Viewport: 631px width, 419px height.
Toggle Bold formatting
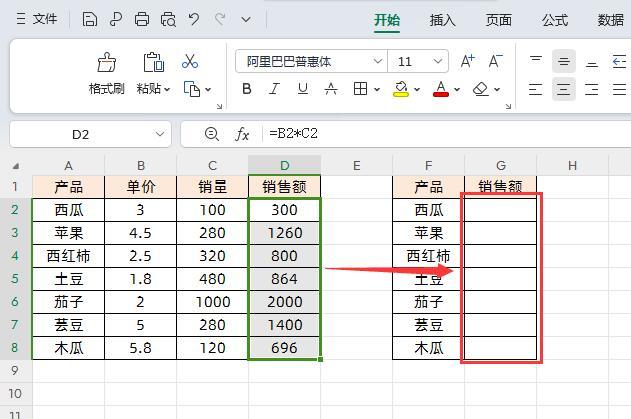click(247, 89)
